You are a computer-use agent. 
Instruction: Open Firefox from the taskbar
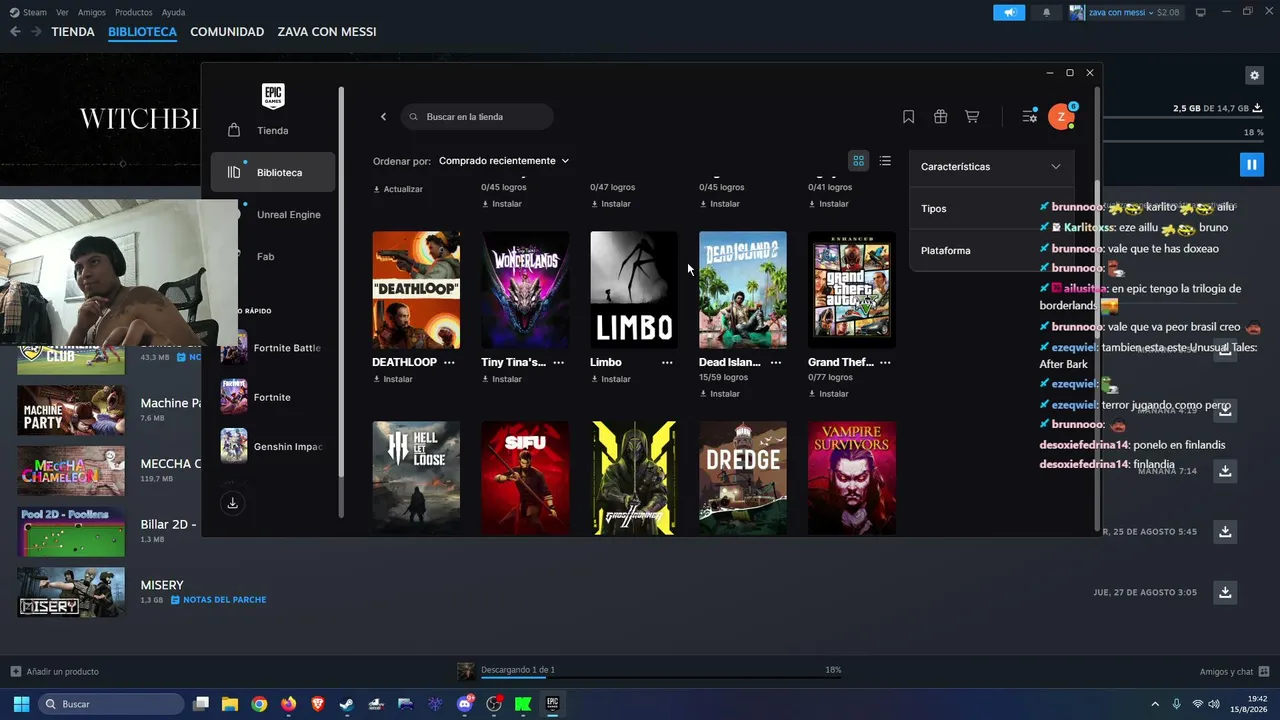coord(289,704)
